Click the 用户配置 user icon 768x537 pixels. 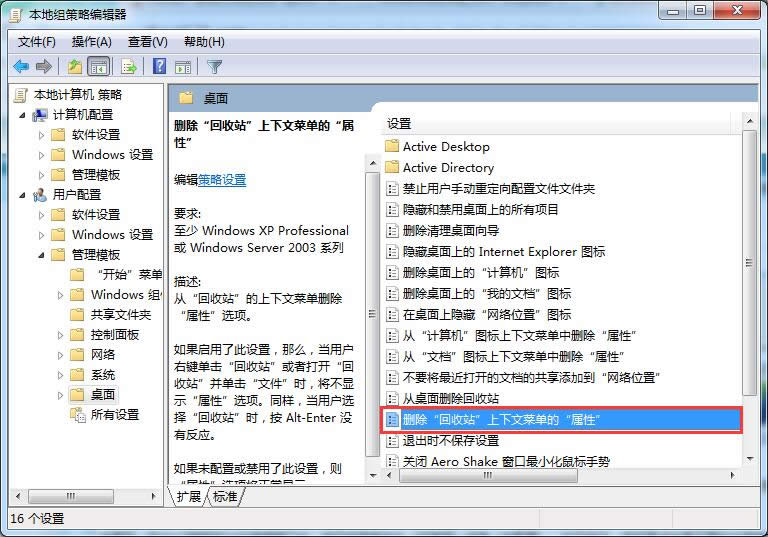(x=40, y=195)
